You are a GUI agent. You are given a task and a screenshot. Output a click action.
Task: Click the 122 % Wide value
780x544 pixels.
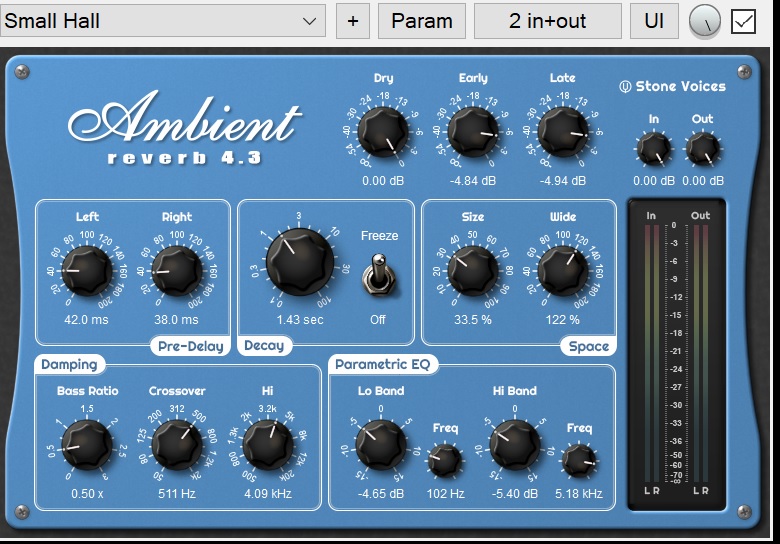pos(563,320)
